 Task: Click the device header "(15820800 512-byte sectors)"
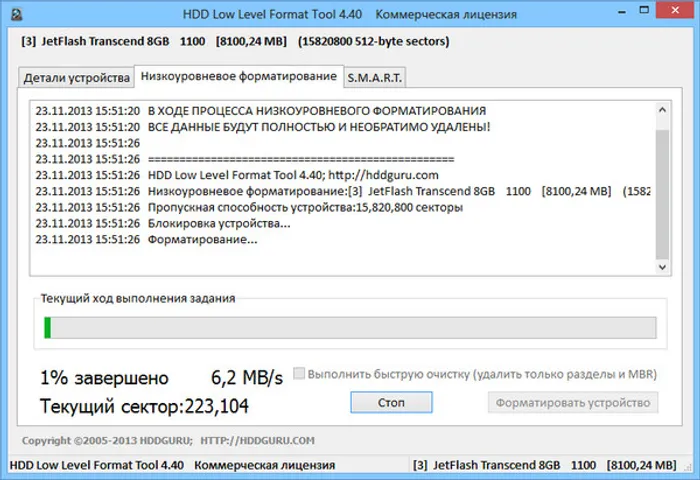(x=374, y=41)
